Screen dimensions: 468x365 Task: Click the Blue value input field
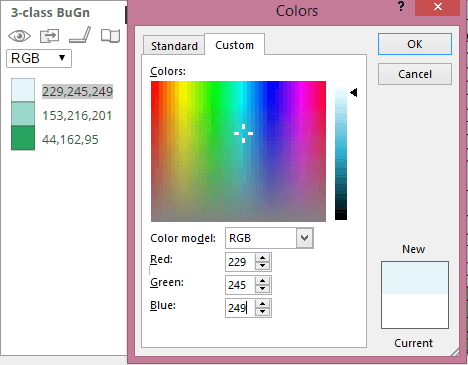(240, 308)
